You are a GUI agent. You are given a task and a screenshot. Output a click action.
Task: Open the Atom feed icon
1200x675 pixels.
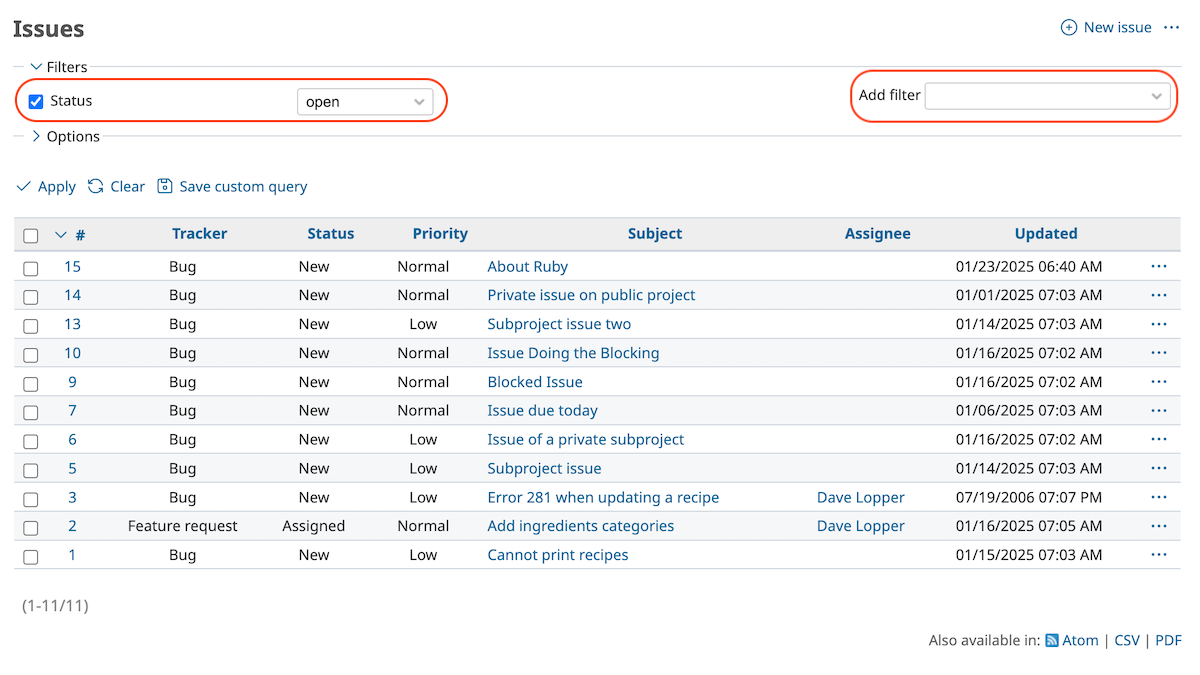pyautogui.click(x=1053, y=640)
